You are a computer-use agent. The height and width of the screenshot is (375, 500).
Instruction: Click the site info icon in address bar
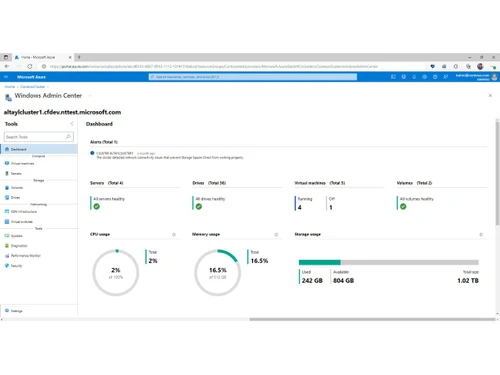click(44, 66)
